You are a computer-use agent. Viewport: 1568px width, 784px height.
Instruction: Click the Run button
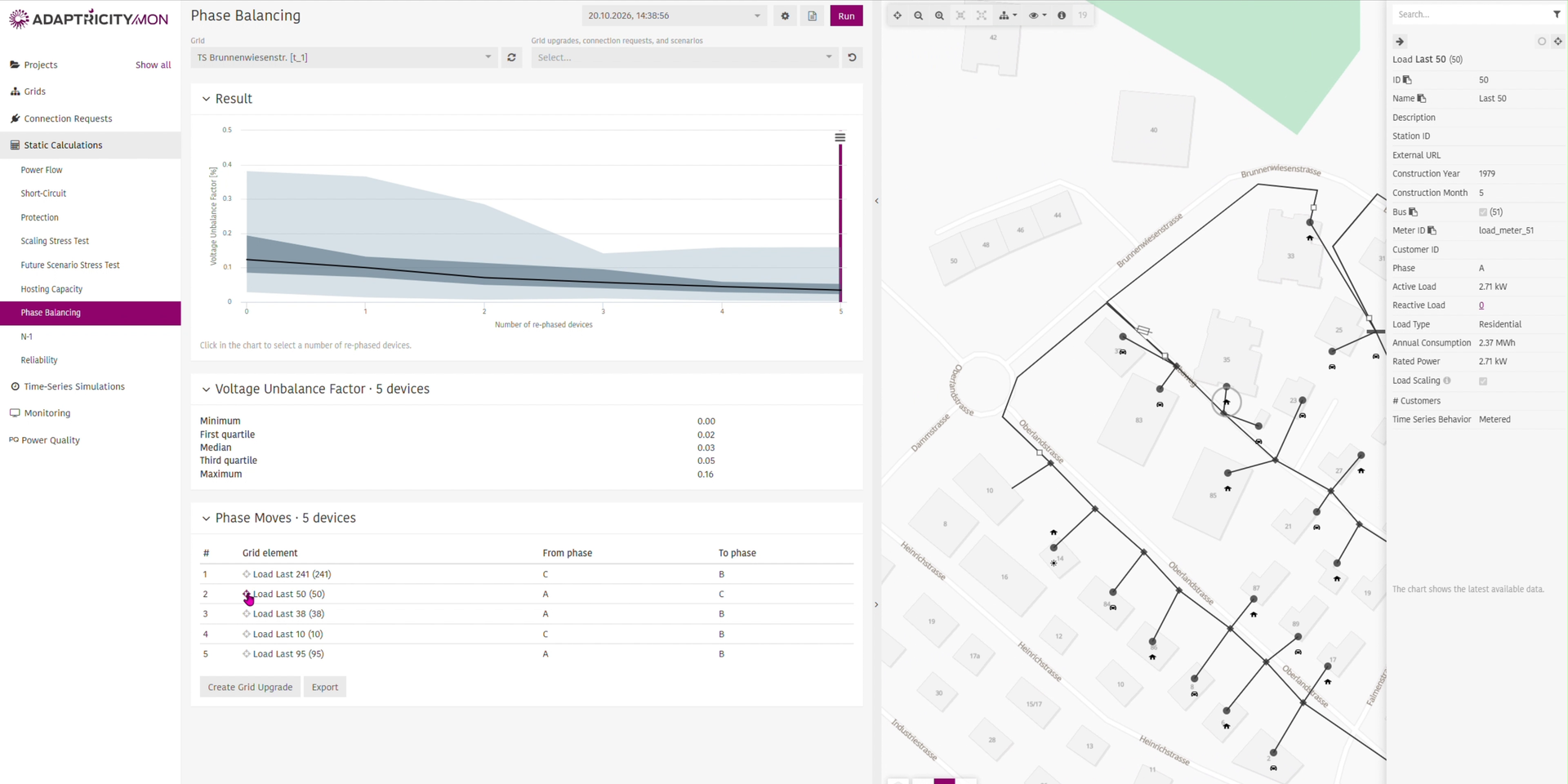(x=846, y=16)
